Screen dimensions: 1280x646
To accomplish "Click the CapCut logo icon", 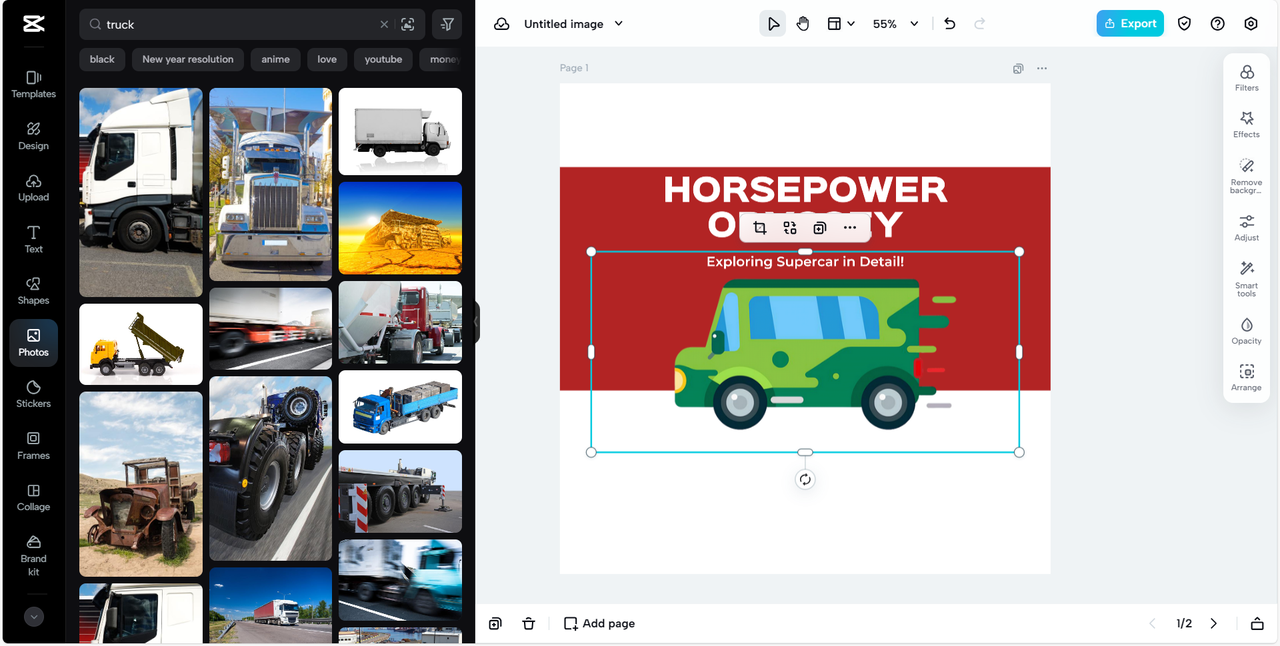I will pos(33,24).
